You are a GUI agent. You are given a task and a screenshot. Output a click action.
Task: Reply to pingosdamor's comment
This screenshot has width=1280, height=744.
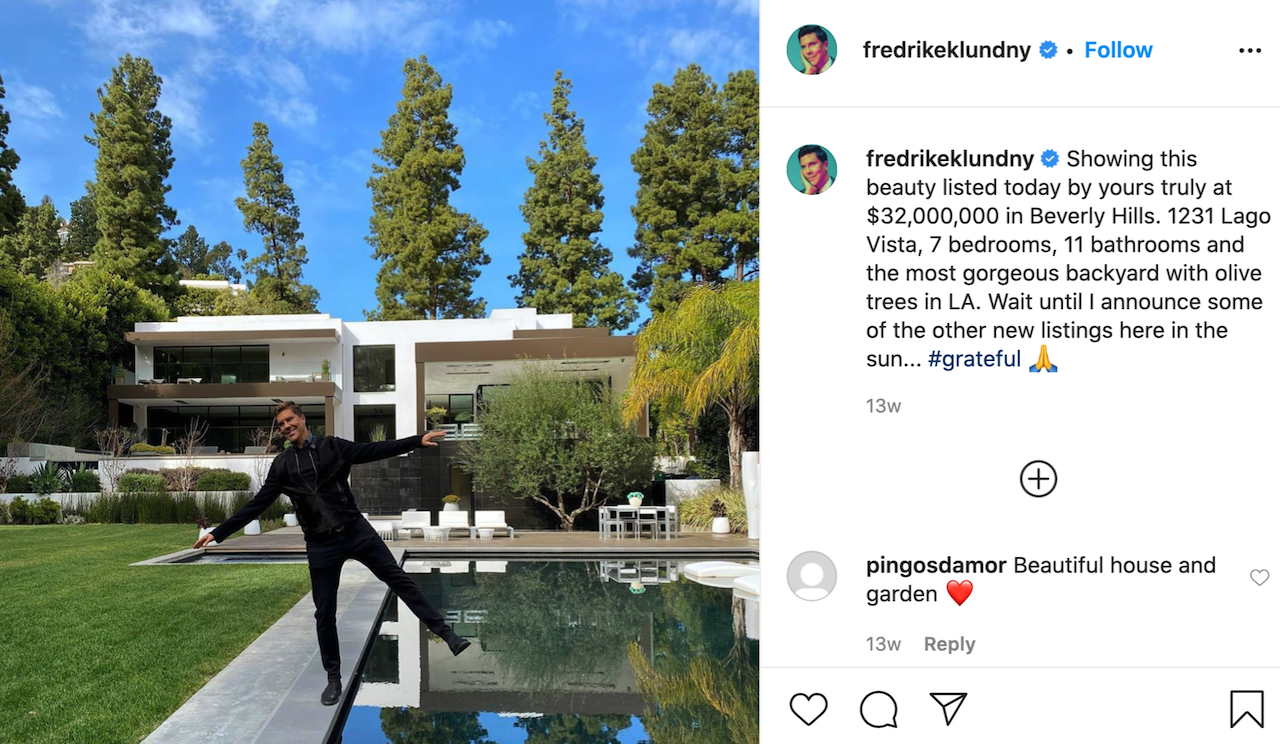pos(949,644)
